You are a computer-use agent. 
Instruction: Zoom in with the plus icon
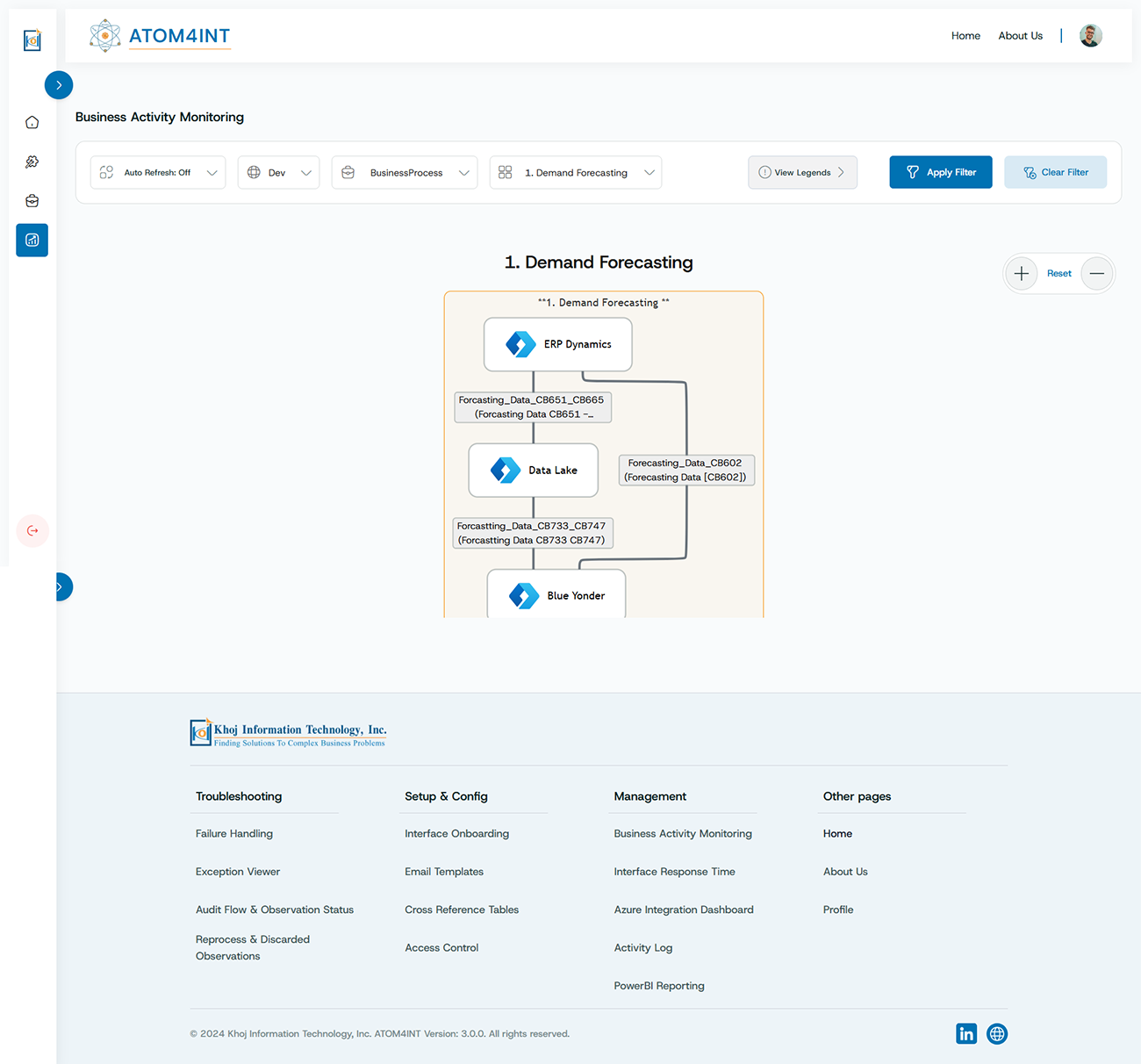(1022, 274)
